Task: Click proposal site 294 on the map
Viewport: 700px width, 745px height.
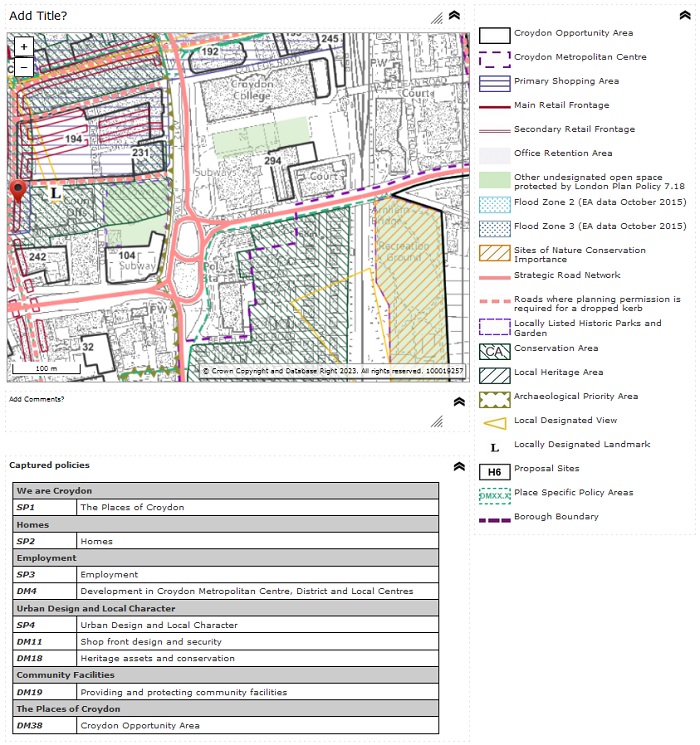Action: pos(273,161)
